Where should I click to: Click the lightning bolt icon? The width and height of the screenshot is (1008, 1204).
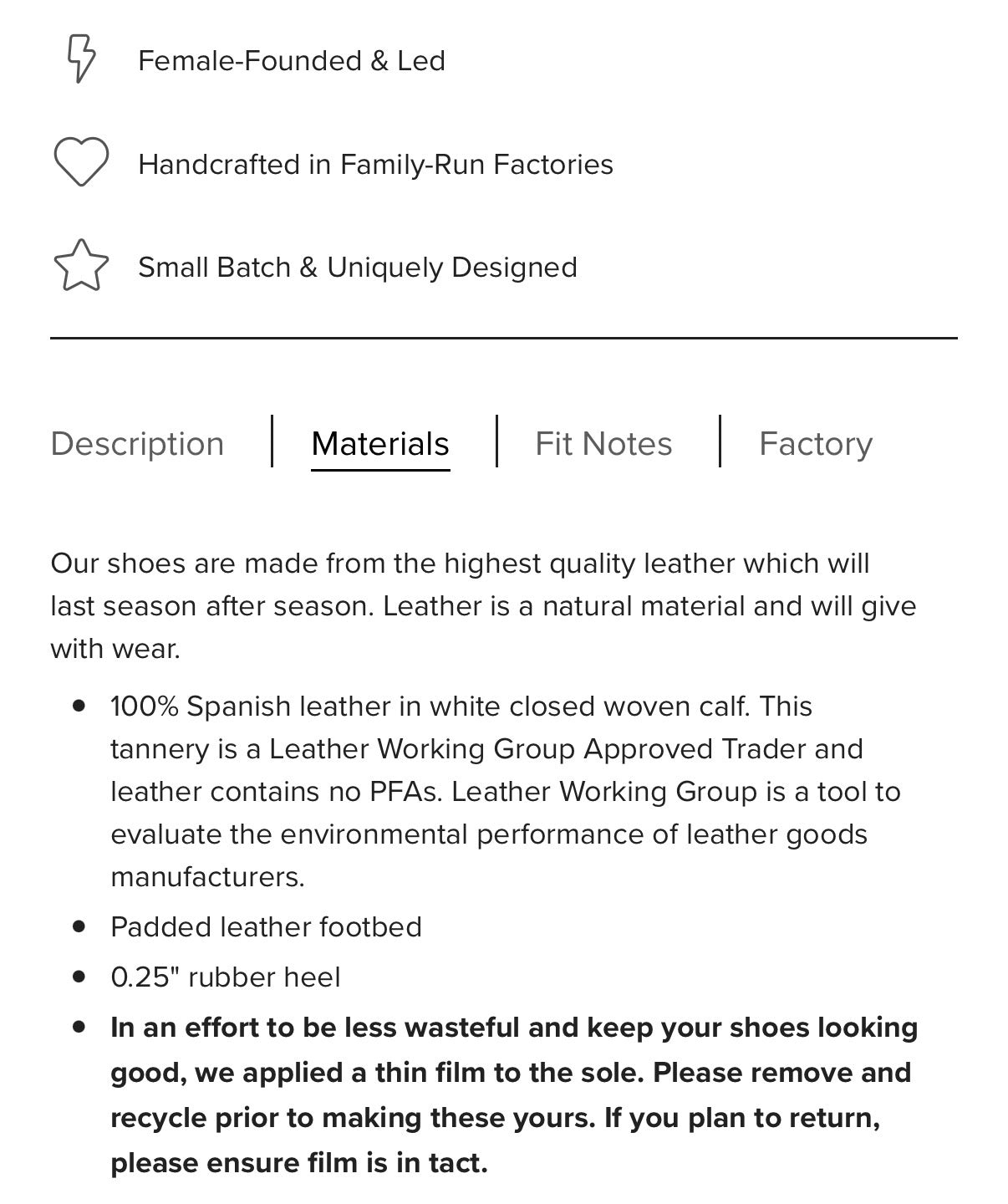click(x=81, y=59)
